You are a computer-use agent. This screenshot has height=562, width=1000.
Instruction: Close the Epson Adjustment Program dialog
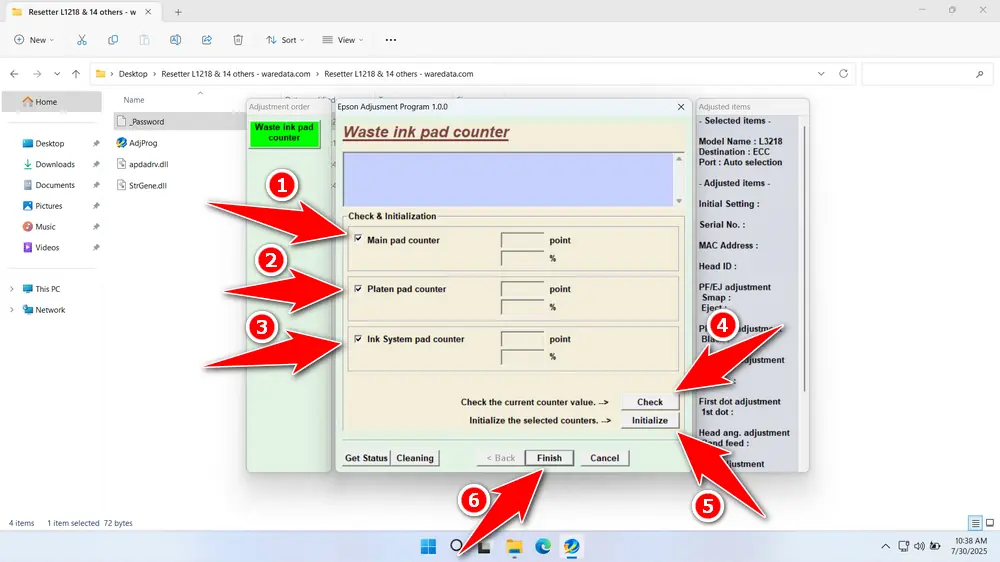coord(681,107)
